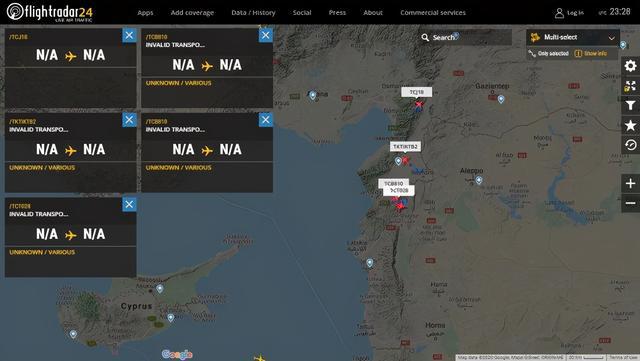This screenshot has width=640, height=361.
Task: Open bookmarks star icon
Action: pos(631,125)
